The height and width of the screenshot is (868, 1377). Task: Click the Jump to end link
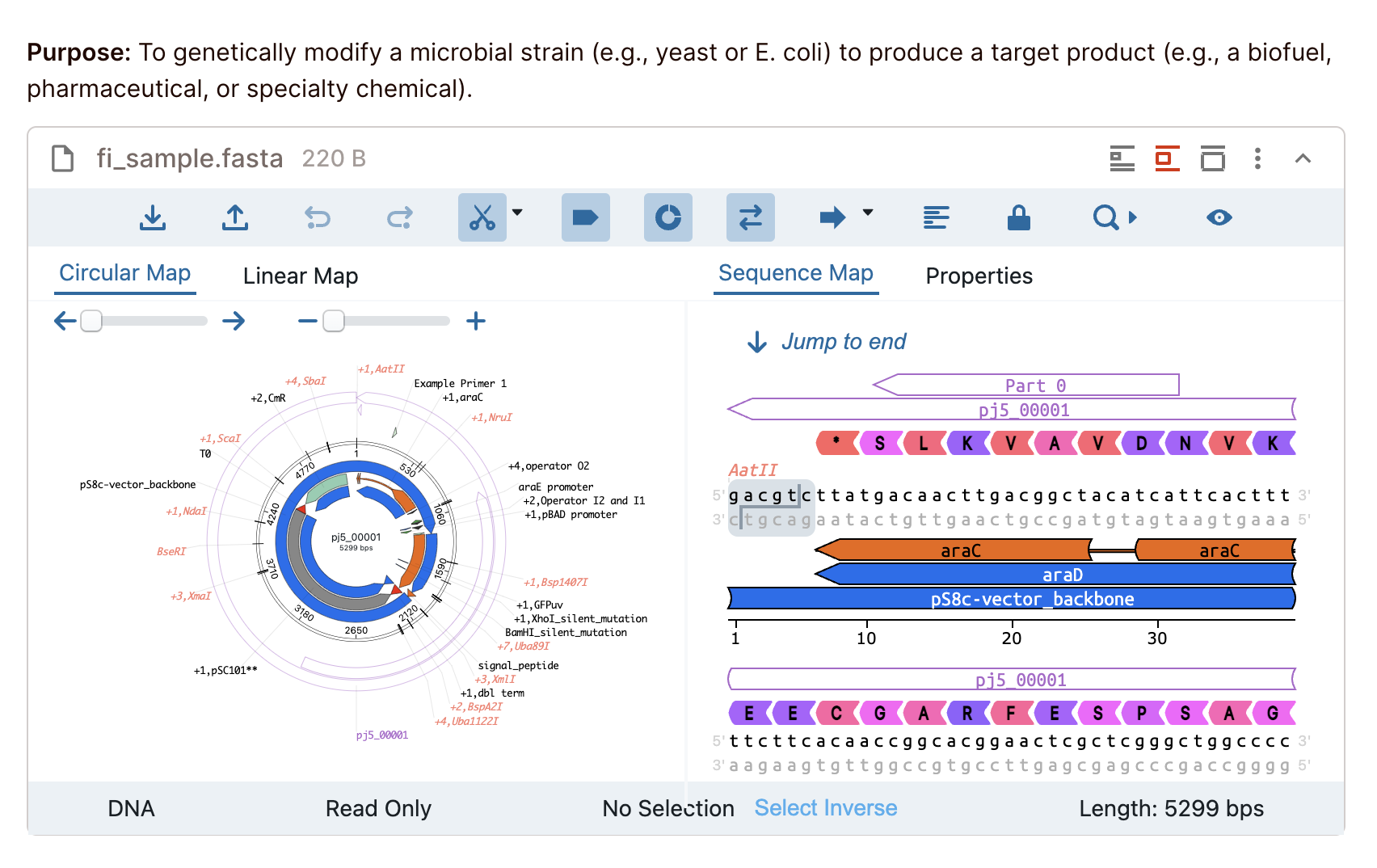tap(843, 342)
